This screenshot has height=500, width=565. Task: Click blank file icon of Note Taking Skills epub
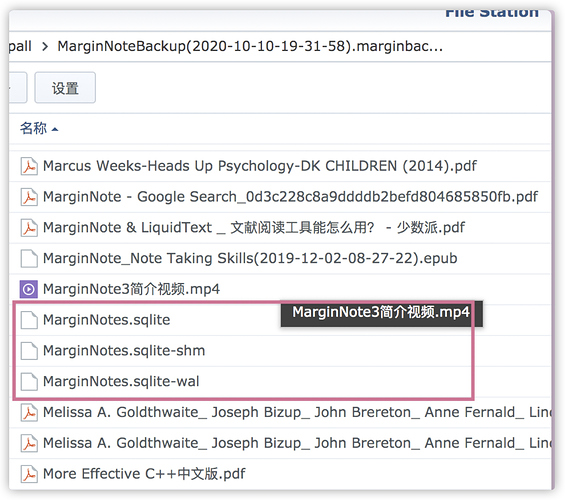point(29,259)
